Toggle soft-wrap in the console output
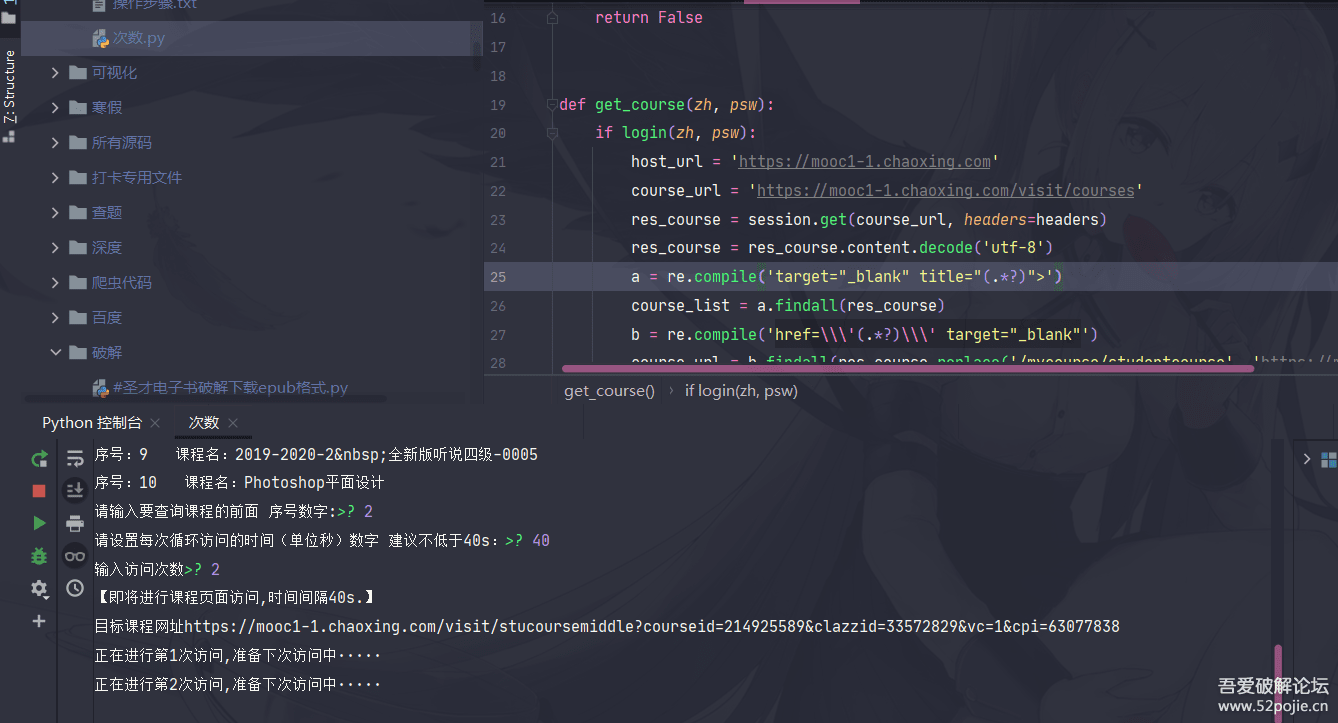 pos(75,459)
